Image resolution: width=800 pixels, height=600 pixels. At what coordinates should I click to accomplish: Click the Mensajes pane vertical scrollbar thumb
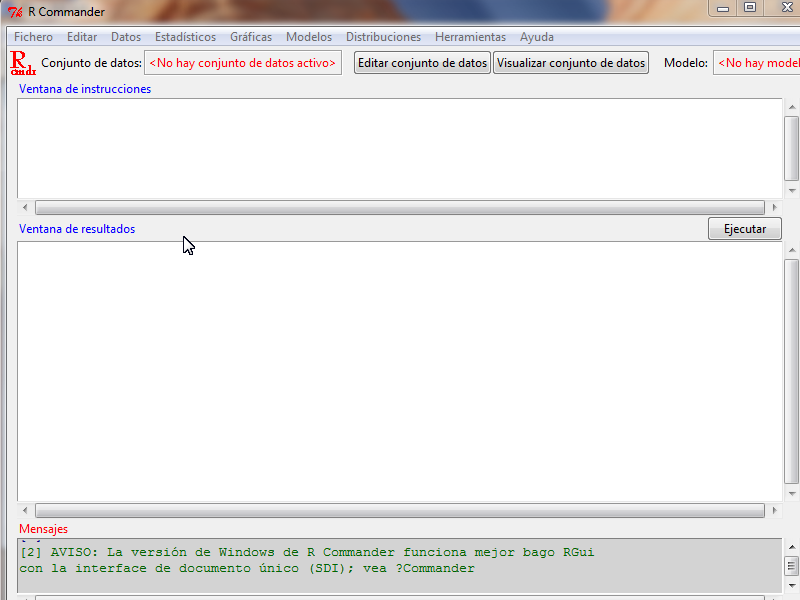(792, 566)
